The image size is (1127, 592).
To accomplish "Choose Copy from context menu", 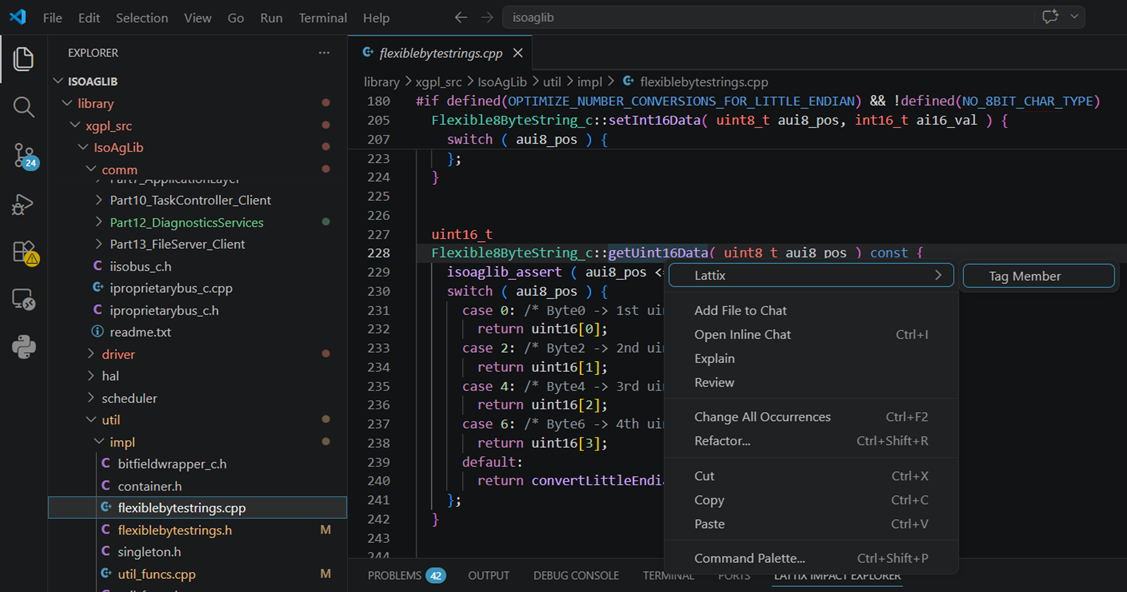I will click(x=811, y=499).
